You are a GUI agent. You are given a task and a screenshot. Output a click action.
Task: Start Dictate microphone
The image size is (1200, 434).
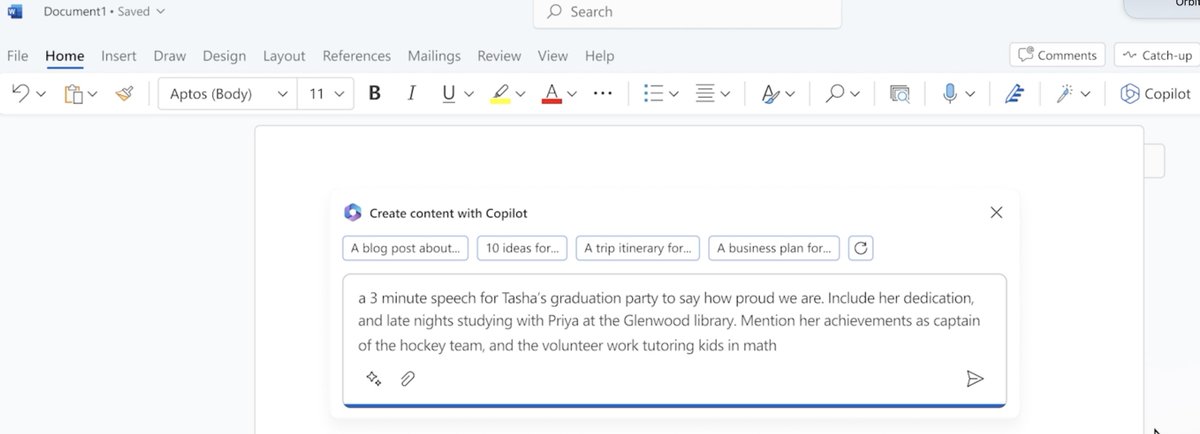point(949,94)
